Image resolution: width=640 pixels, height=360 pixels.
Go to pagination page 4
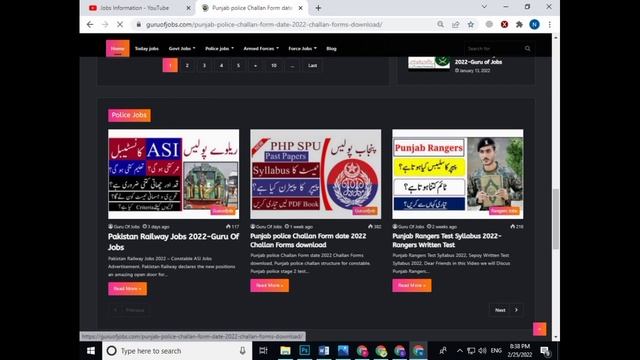click(x=222, y=65)
